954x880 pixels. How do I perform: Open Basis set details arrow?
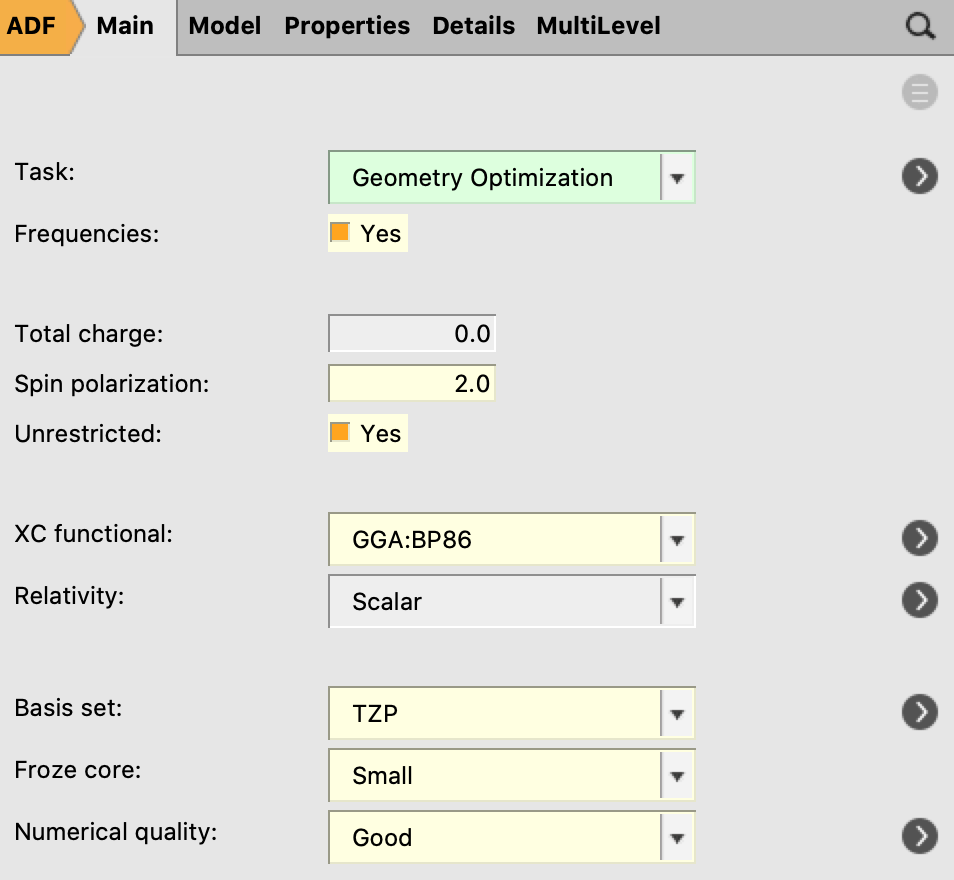pos(919,712)
